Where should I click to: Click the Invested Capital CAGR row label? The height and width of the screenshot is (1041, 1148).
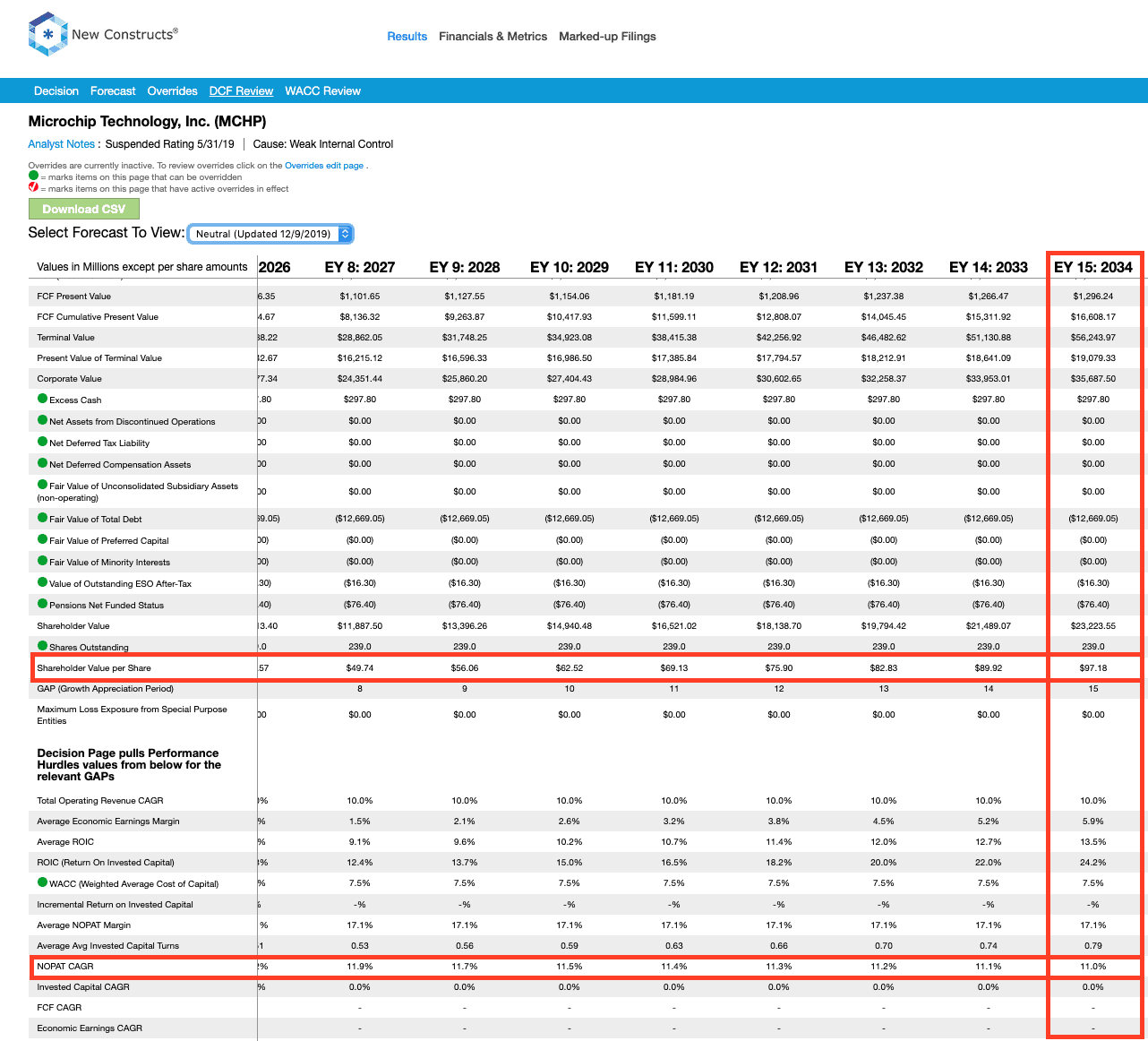83,987
